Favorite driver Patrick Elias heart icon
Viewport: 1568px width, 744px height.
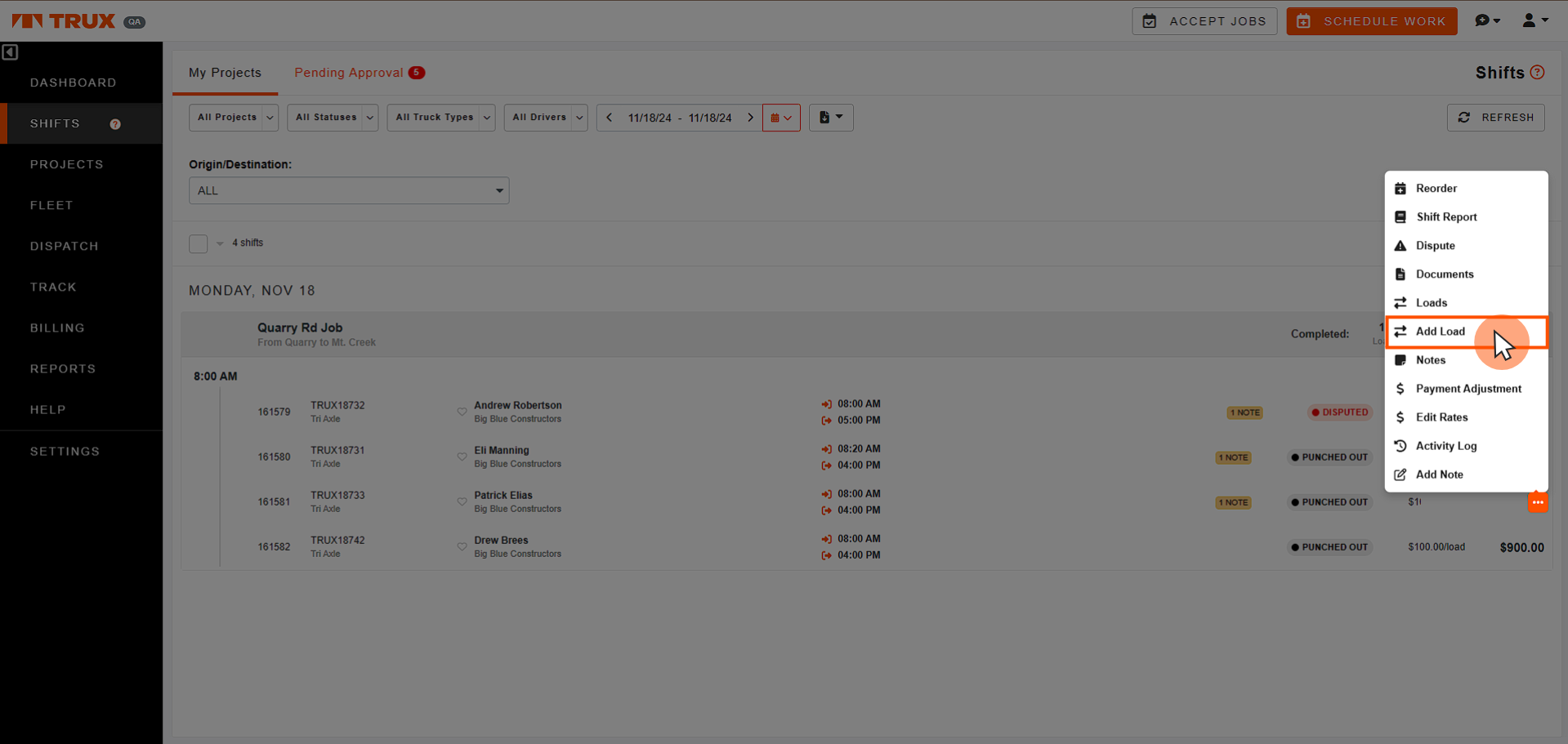[462, 501]
